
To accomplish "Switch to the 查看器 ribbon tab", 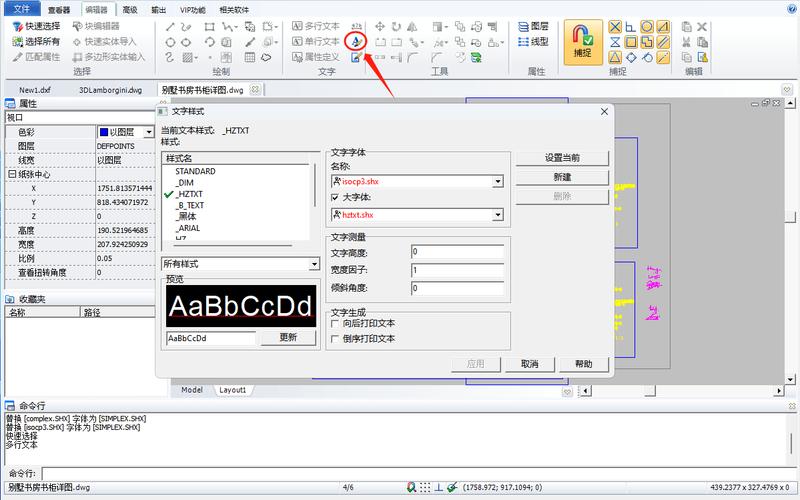I will 59,10.
